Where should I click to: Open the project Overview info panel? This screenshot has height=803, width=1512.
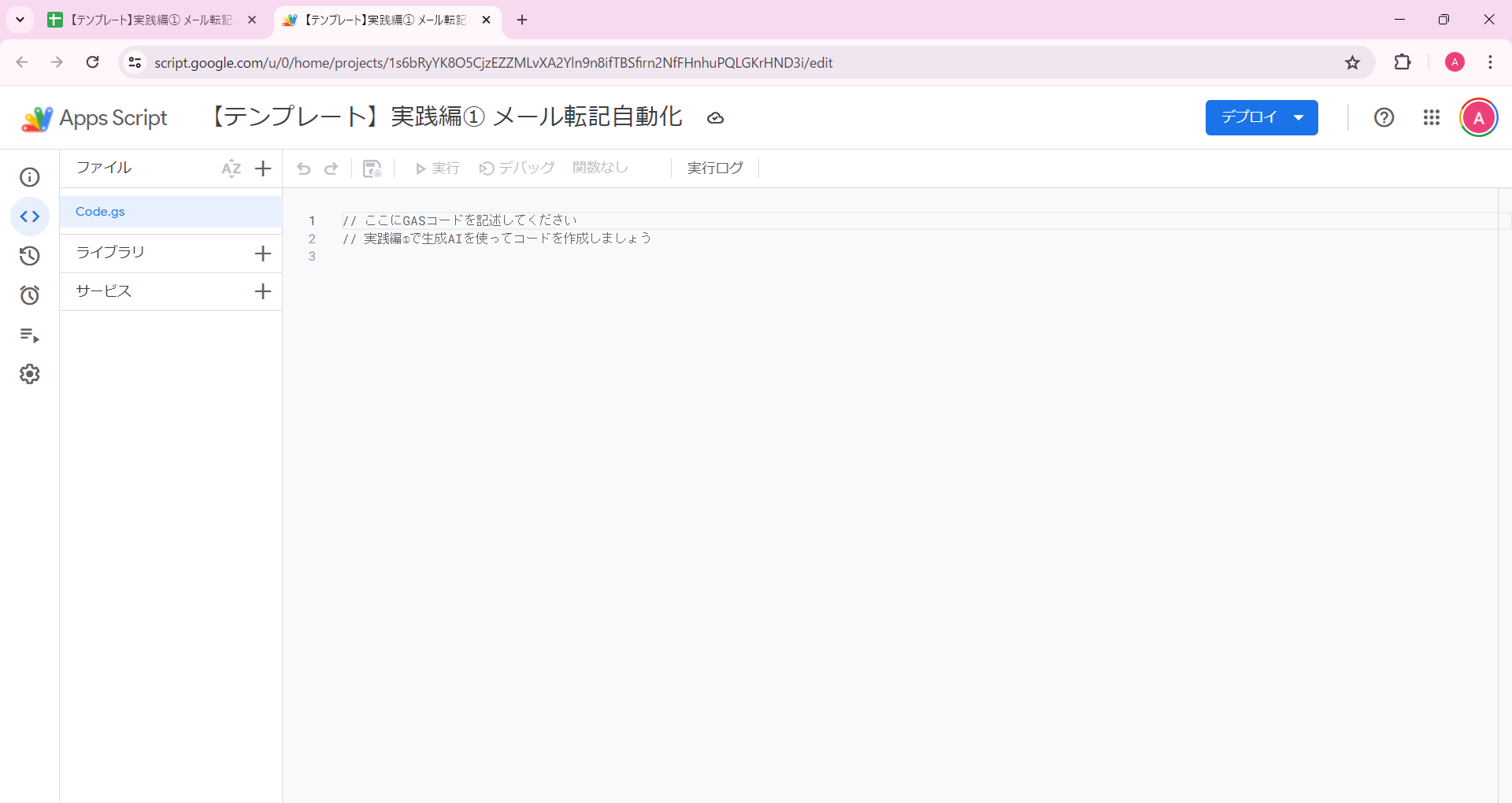(29, 177)
